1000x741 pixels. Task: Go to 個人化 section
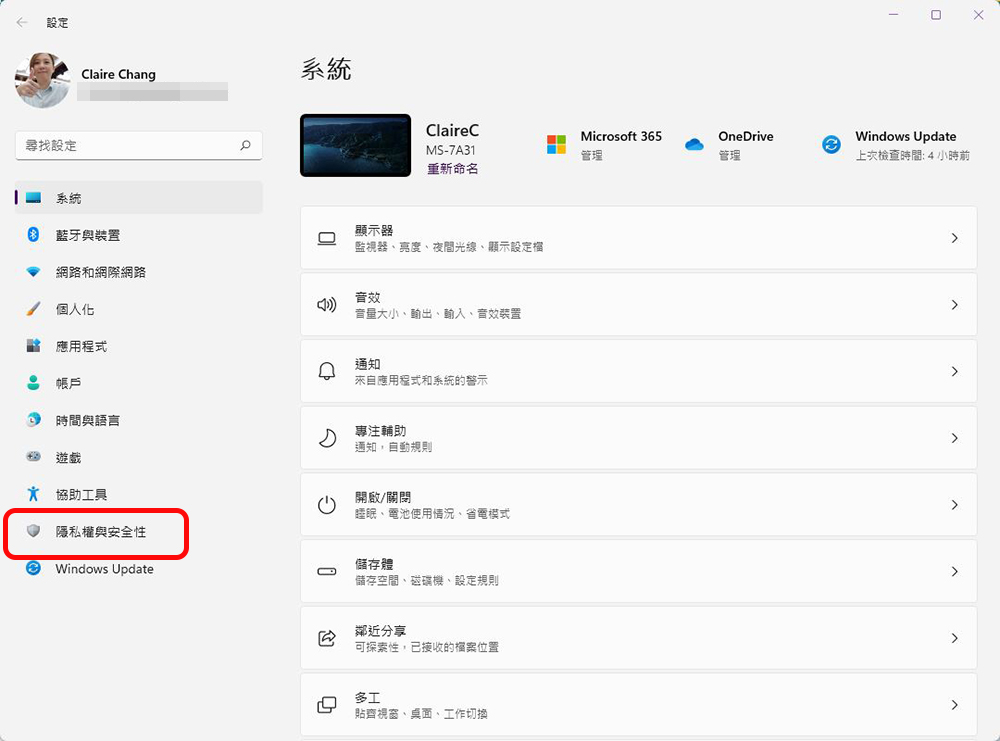point(138,309)
